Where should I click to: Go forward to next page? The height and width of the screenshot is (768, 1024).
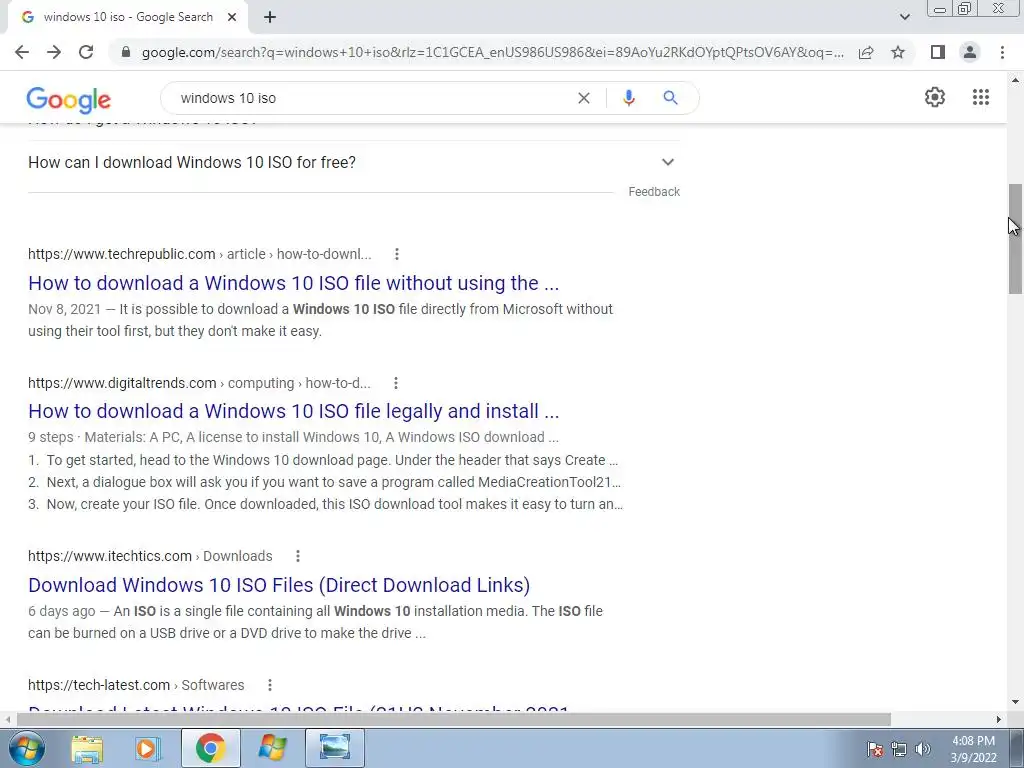54,52
